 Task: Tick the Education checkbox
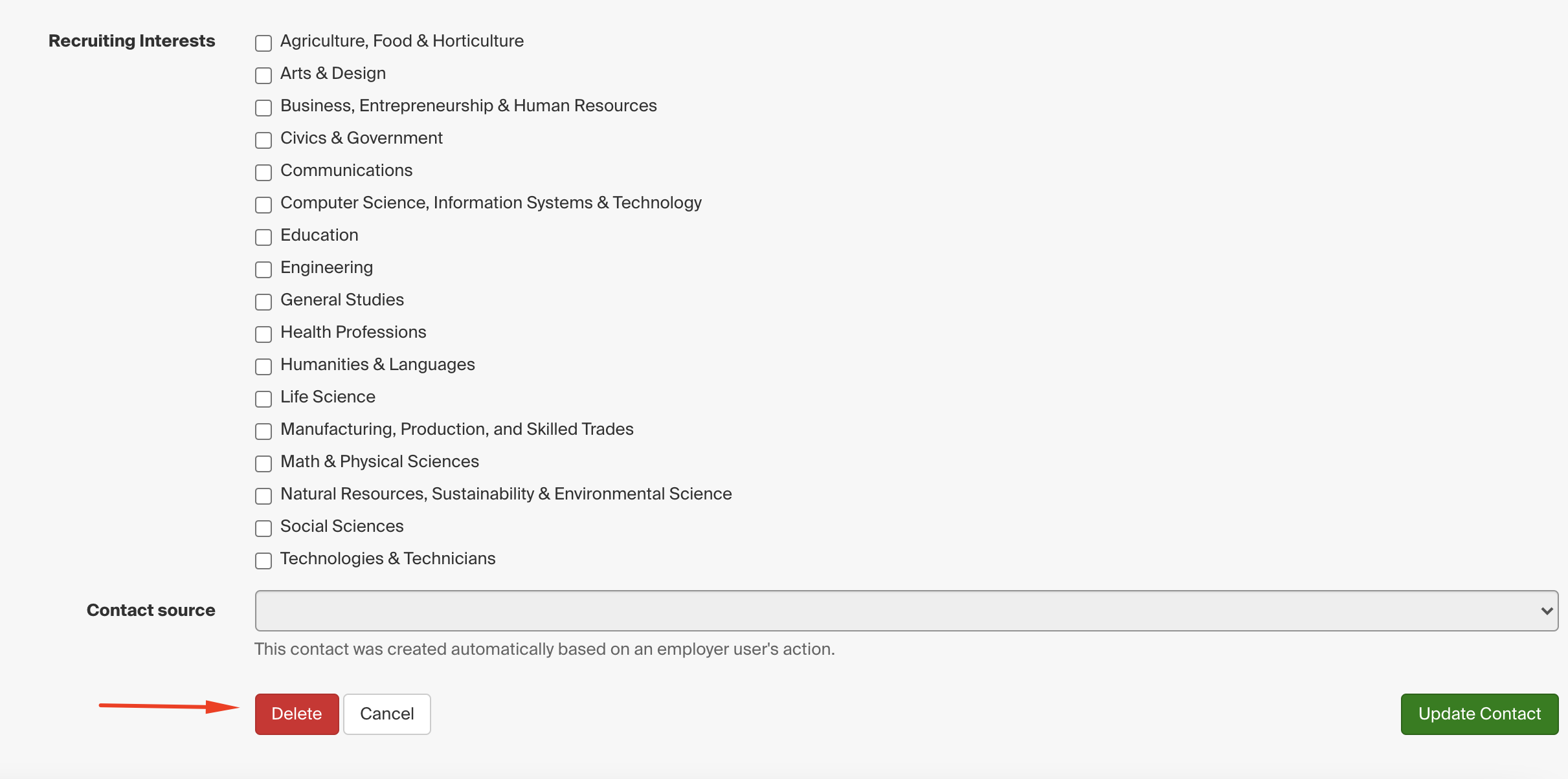263,237
